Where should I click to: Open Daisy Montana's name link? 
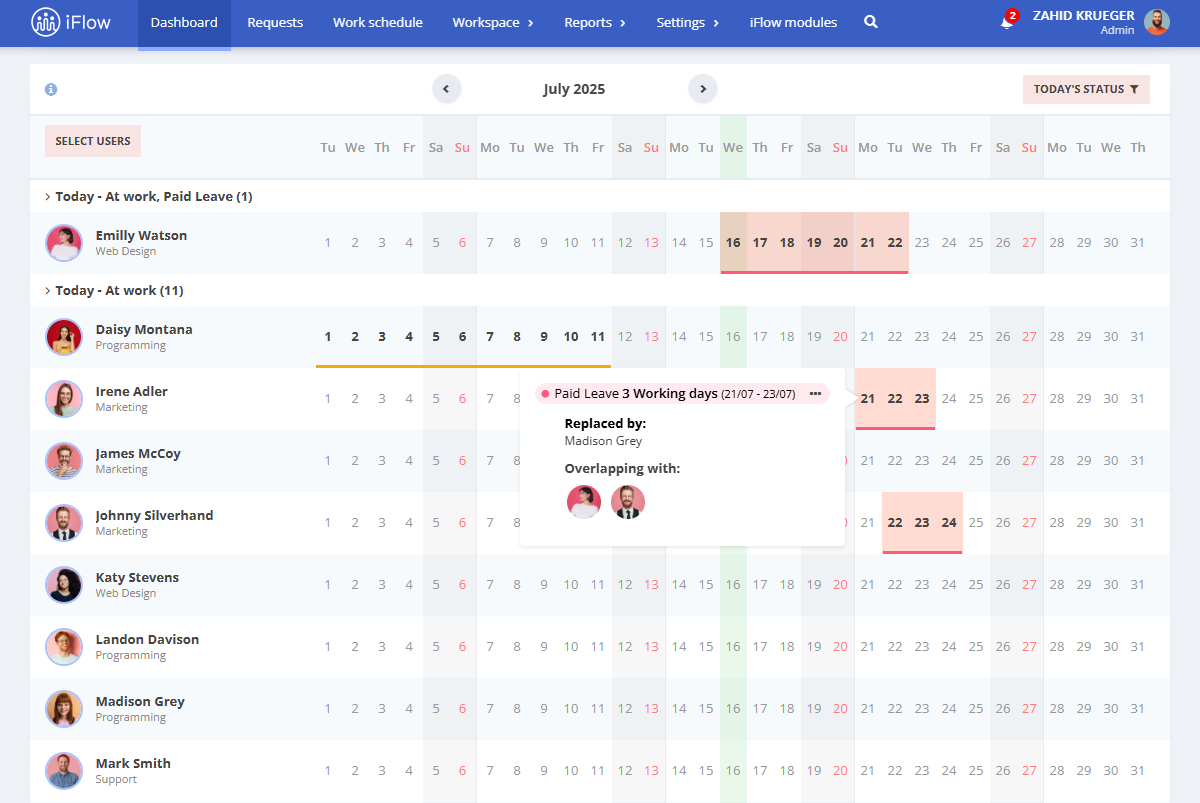[x=144, y=330]
